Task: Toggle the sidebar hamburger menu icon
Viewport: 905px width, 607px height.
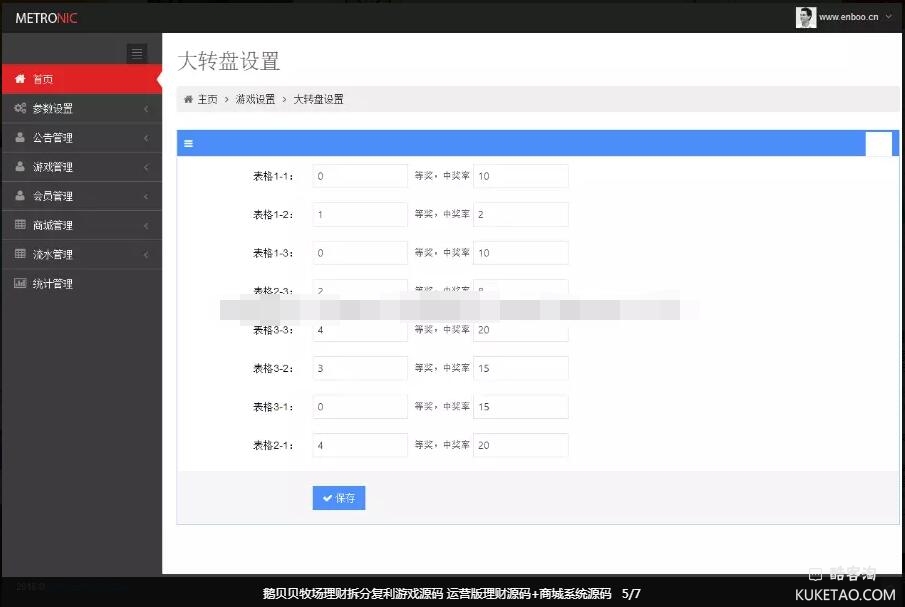Action: [x=137, y=54]
